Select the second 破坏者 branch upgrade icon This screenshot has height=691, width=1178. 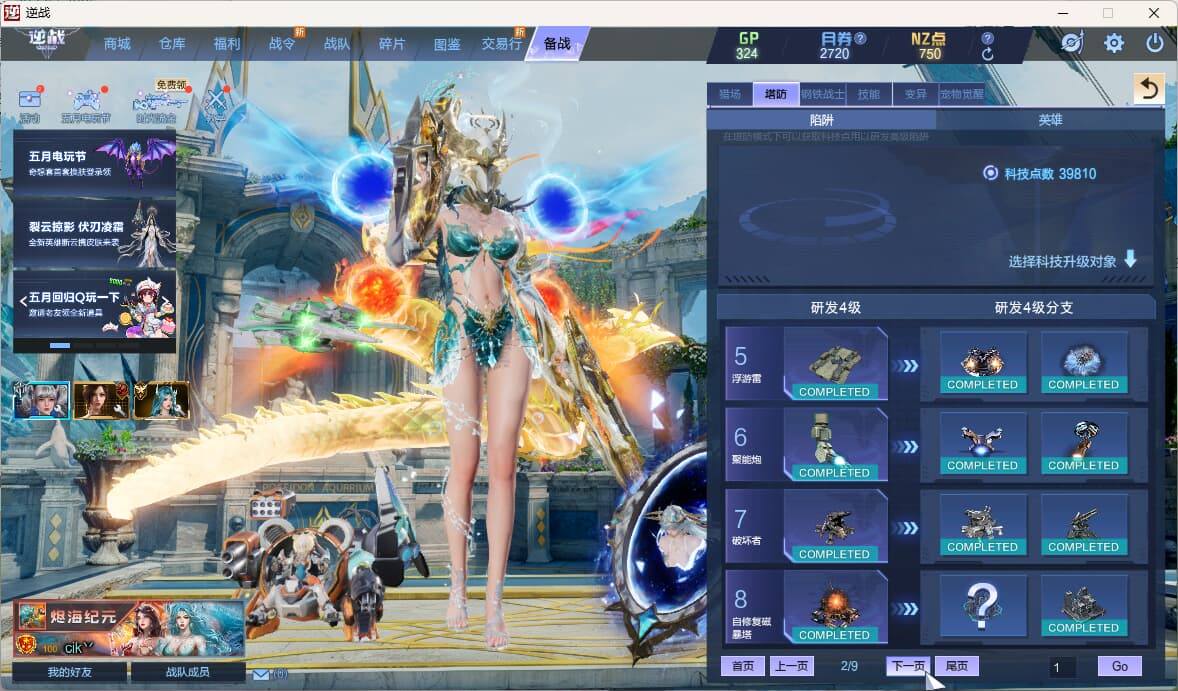coord(1083,525)
